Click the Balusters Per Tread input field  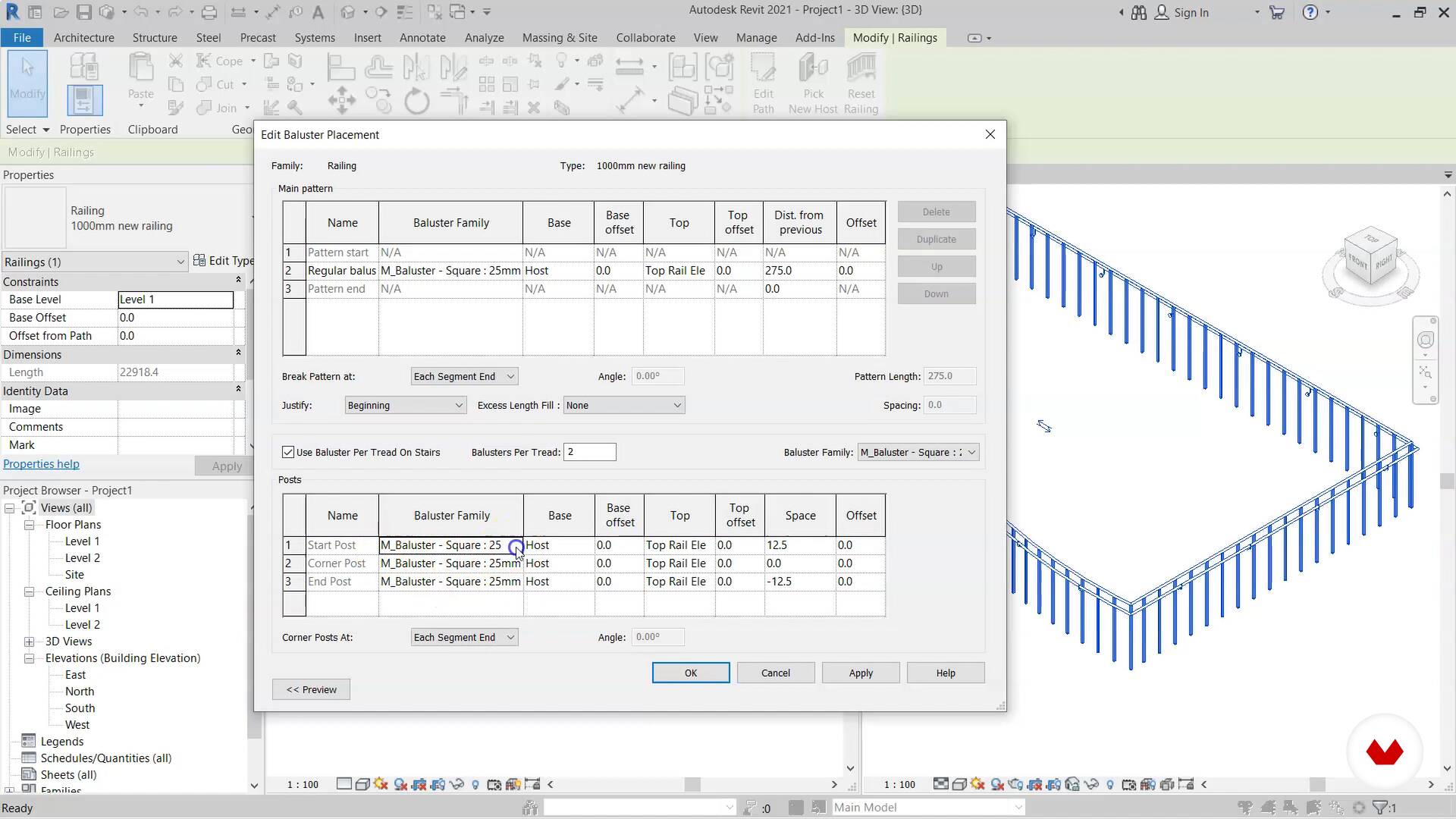pos(590,452)
